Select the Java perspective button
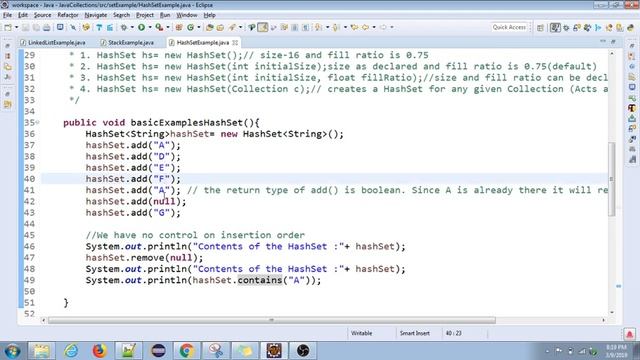Image resolution: width=640 pixels, height=360 pixels. pos(555,28)
